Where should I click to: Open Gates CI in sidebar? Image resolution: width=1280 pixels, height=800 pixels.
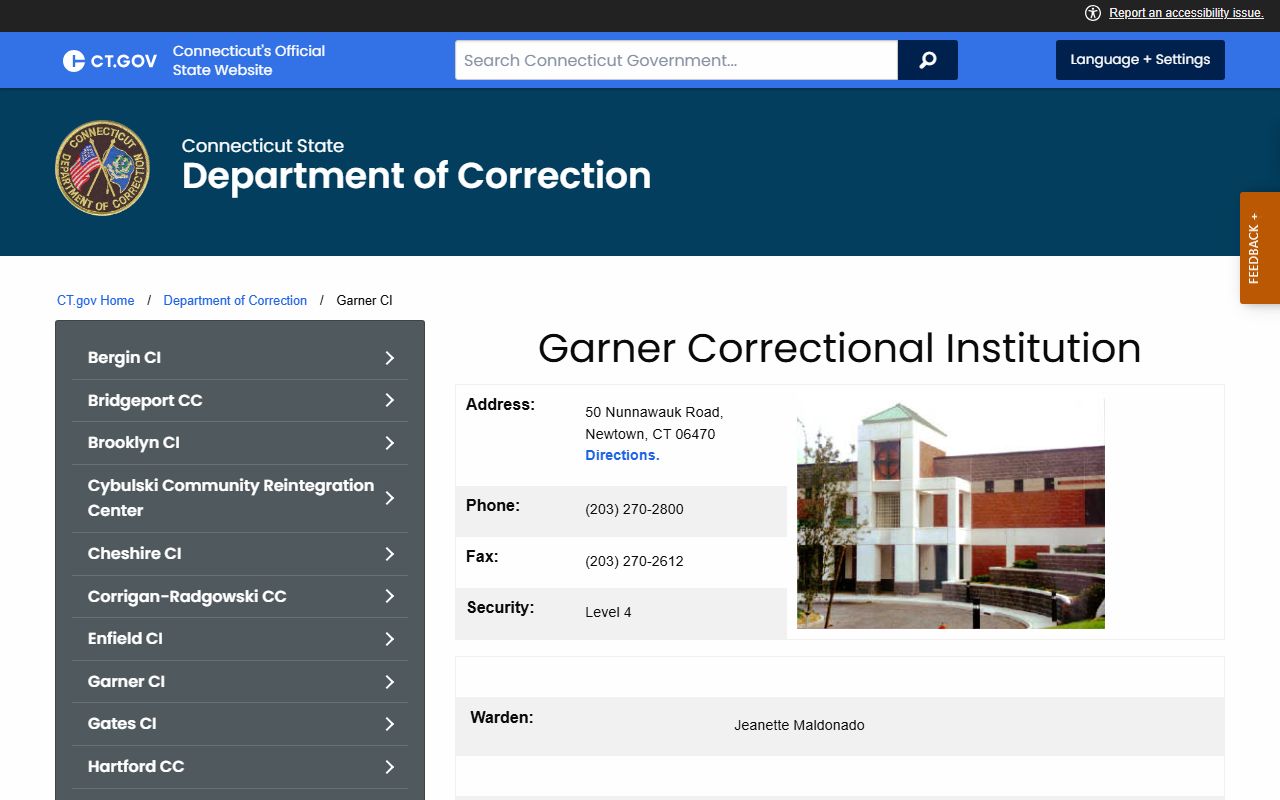point(240,724)
